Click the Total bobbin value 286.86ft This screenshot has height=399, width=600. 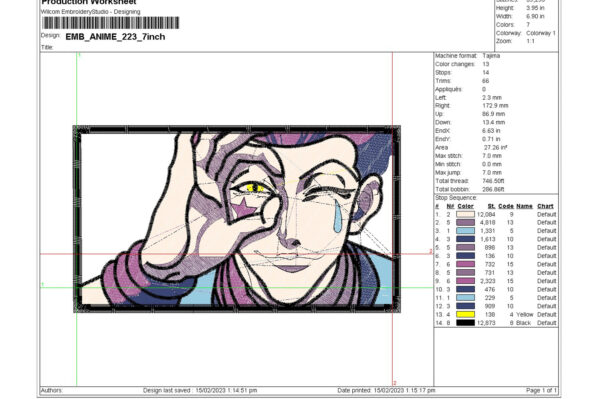[493, 189]
